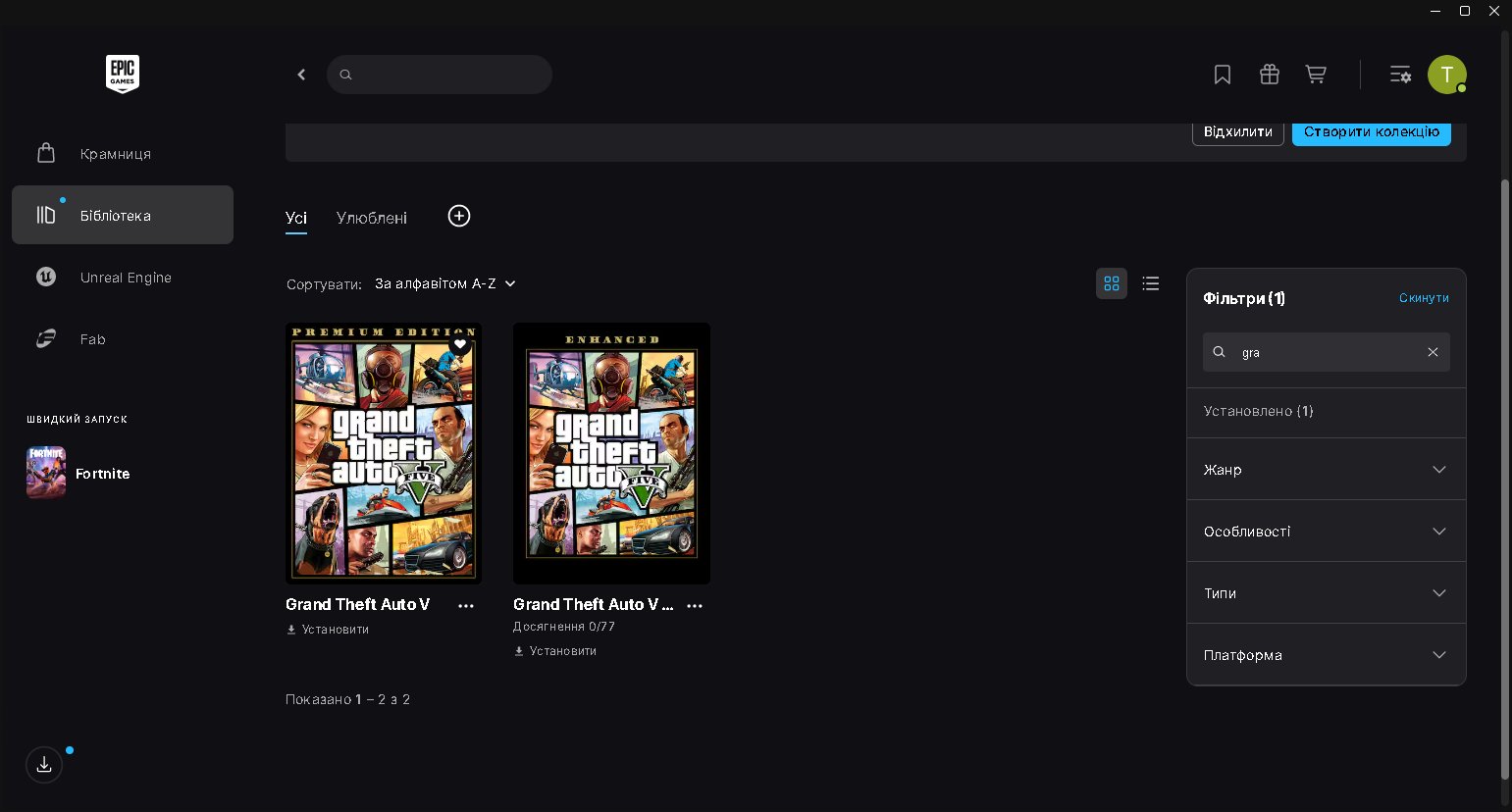This screenshot has height=812, width=1512.
Task: Open more options for GTA V Enhanced
Action: pyautogui.click(x=695, y=606)
